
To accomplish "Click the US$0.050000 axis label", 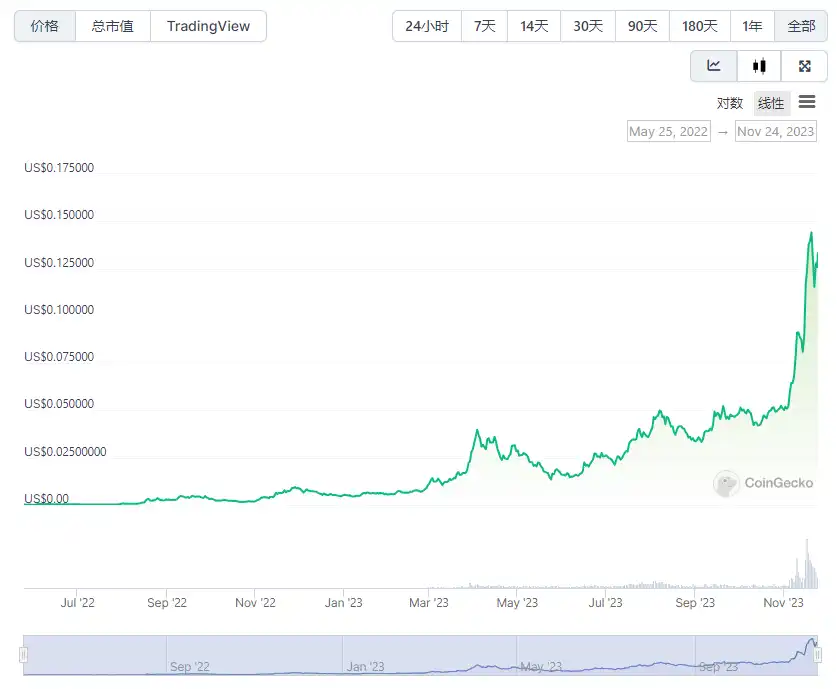I will coord(59,403).
